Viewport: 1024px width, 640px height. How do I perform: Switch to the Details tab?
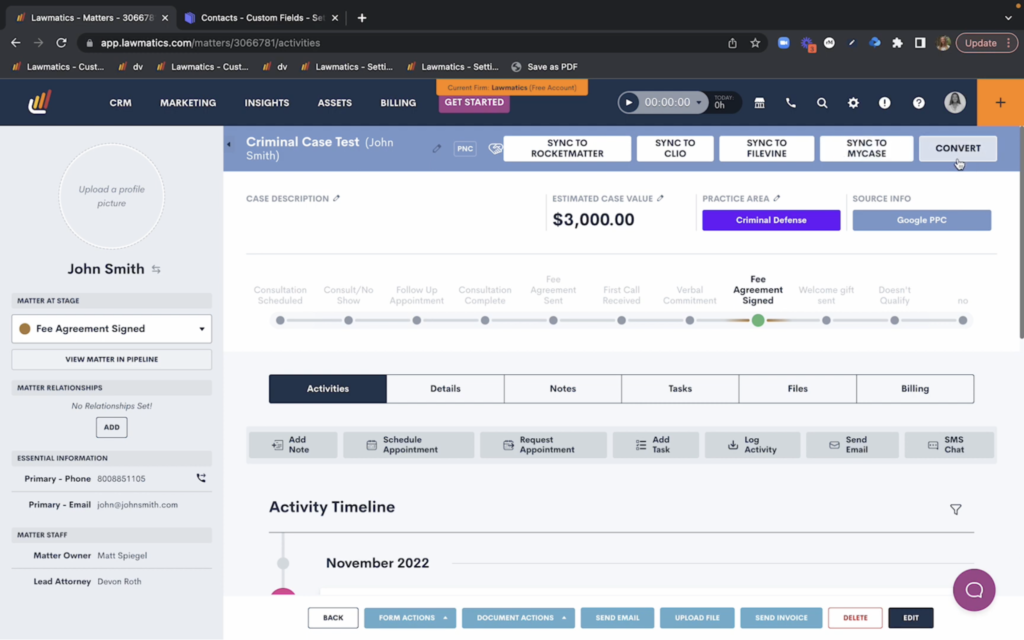[445, 389]
